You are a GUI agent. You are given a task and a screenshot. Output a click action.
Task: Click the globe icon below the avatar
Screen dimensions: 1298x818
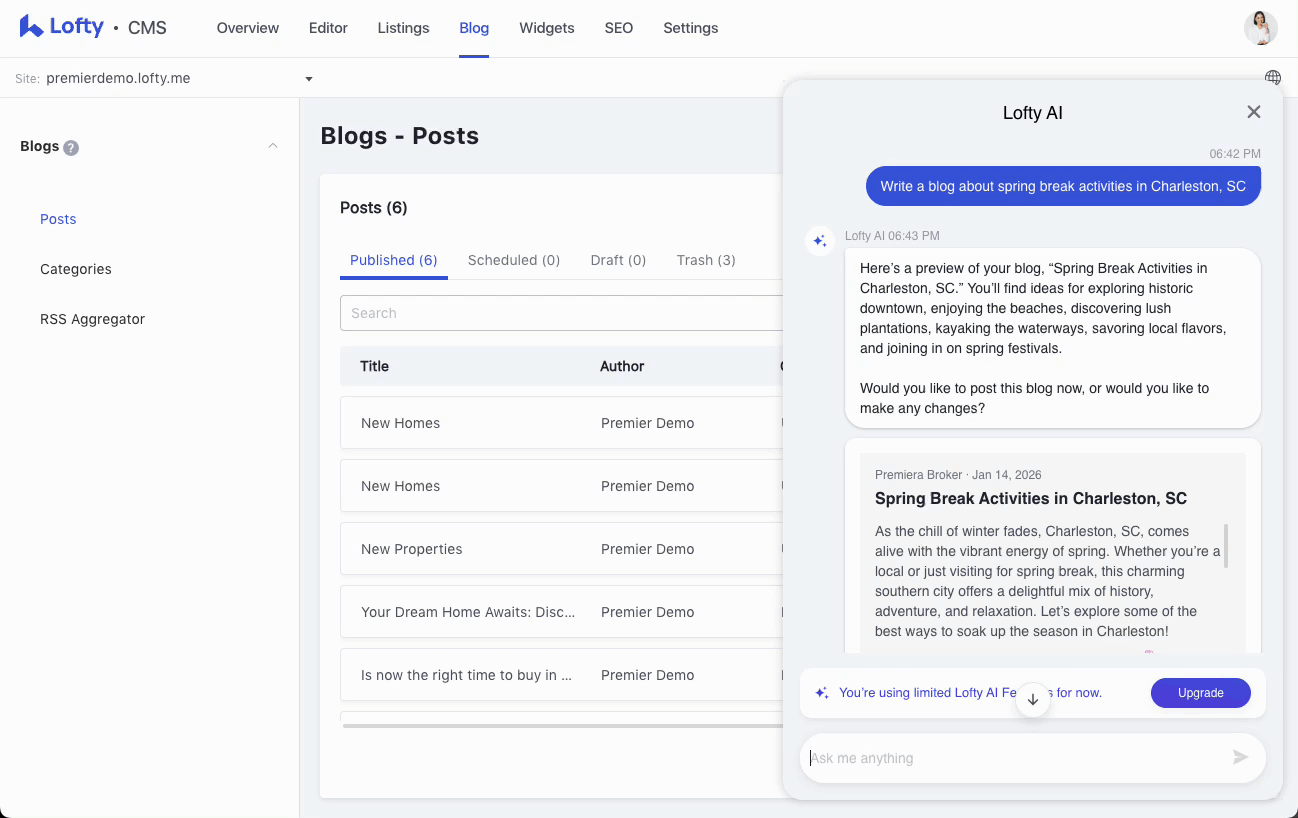pyautogui.click(x=1272, y=78)
